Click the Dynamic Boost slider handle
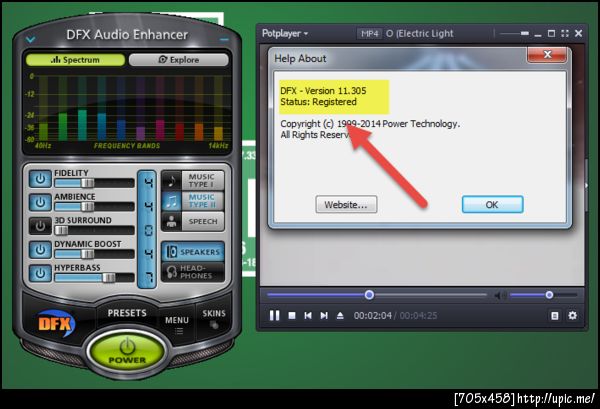The image size is (600, 409). [88, 254]
